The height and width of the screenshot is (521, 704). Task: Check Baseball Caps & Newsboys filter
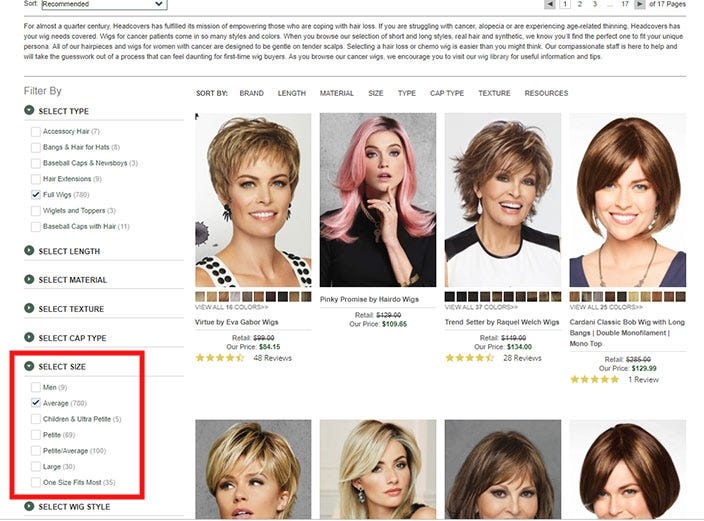36,163
